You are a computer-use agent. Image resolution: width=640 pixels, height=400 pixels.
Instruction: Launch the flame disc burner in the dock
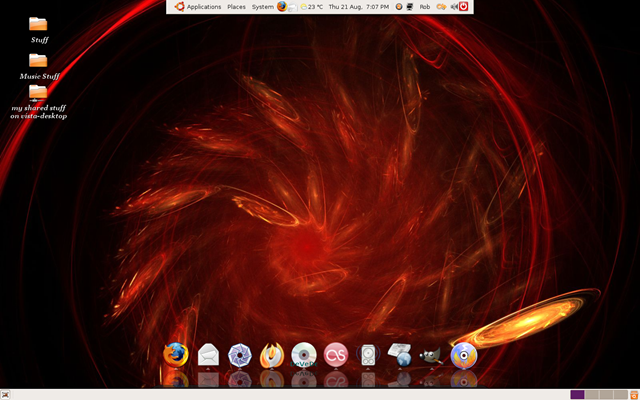272,354
